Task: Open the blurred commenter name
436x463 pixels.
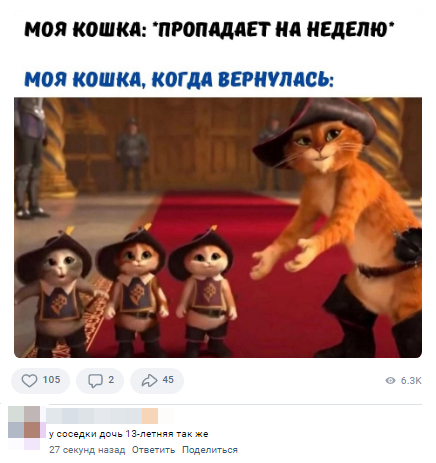Action: tap(110, 416)
